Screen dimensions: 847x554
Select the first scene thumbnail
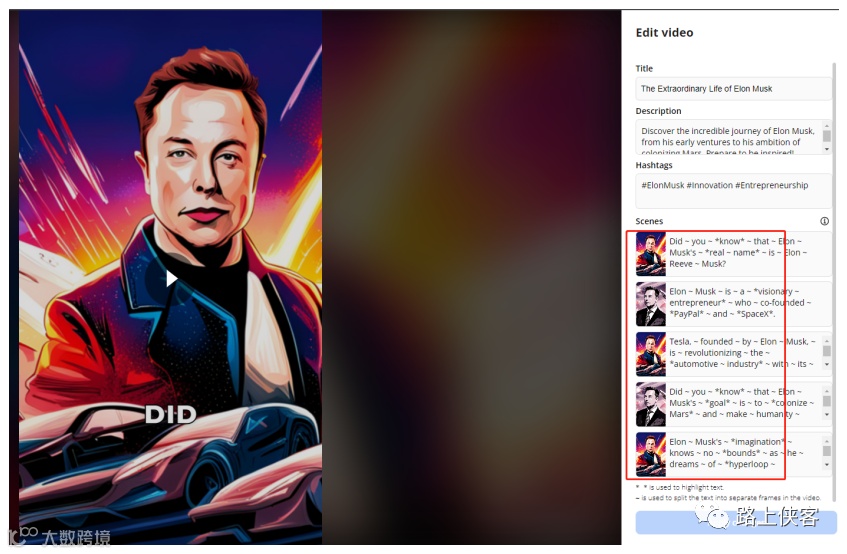tap(650, 254)
